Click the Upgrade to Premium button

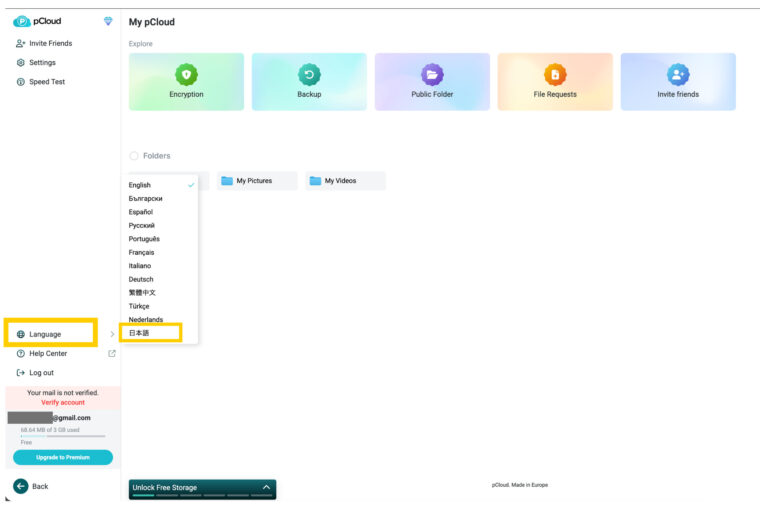coord(63,457)
